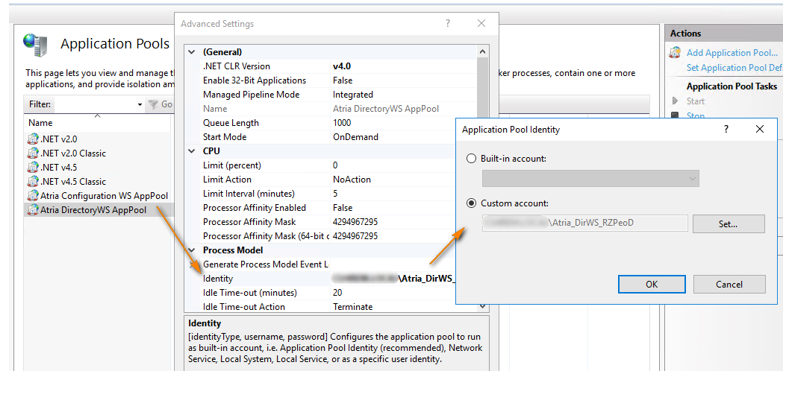Close the Advanced Settings dialog
This screenshot has width=797, height=400.
(x=481, y=23)
